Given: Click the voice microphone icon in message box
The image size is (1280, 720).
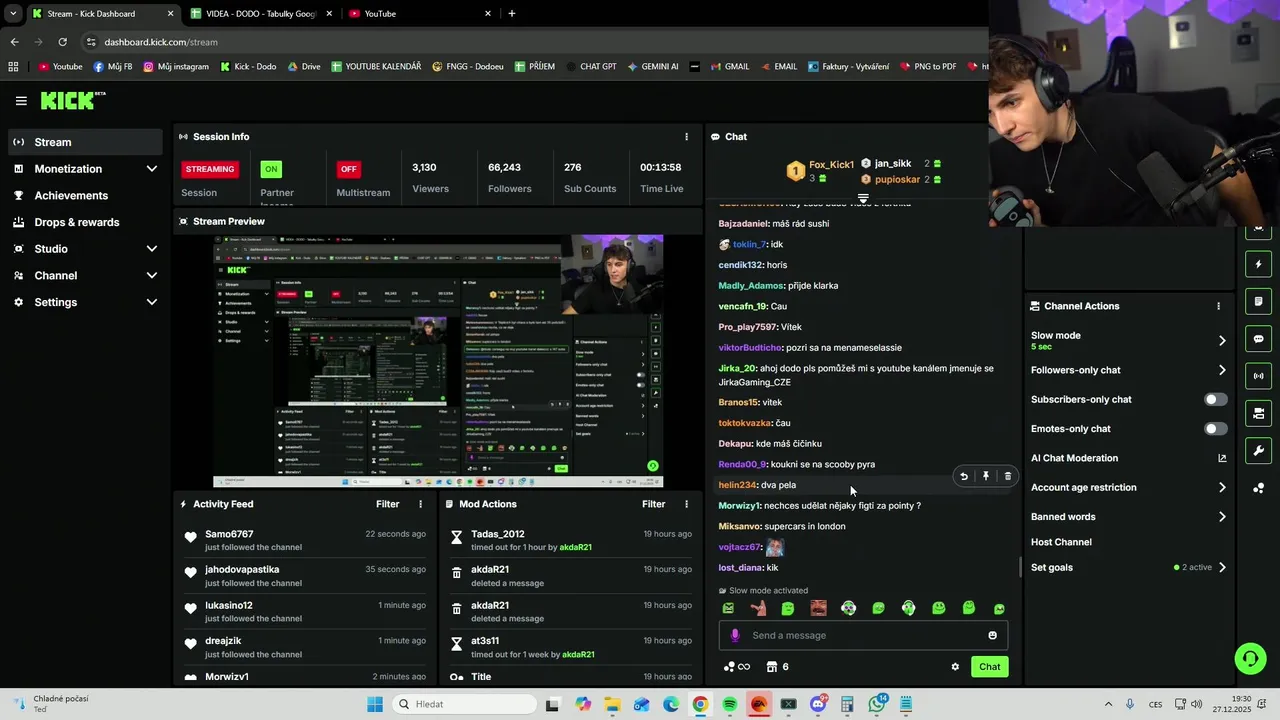Looking at the screenshot, I should (735, 635).
